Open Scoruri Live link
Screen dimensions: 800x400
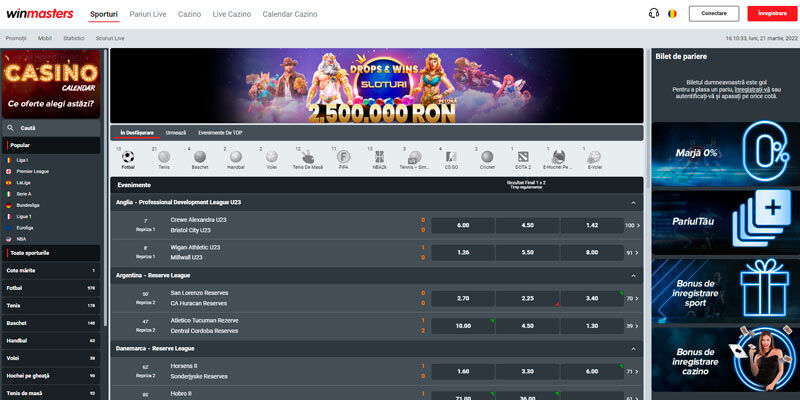[110, 38]
